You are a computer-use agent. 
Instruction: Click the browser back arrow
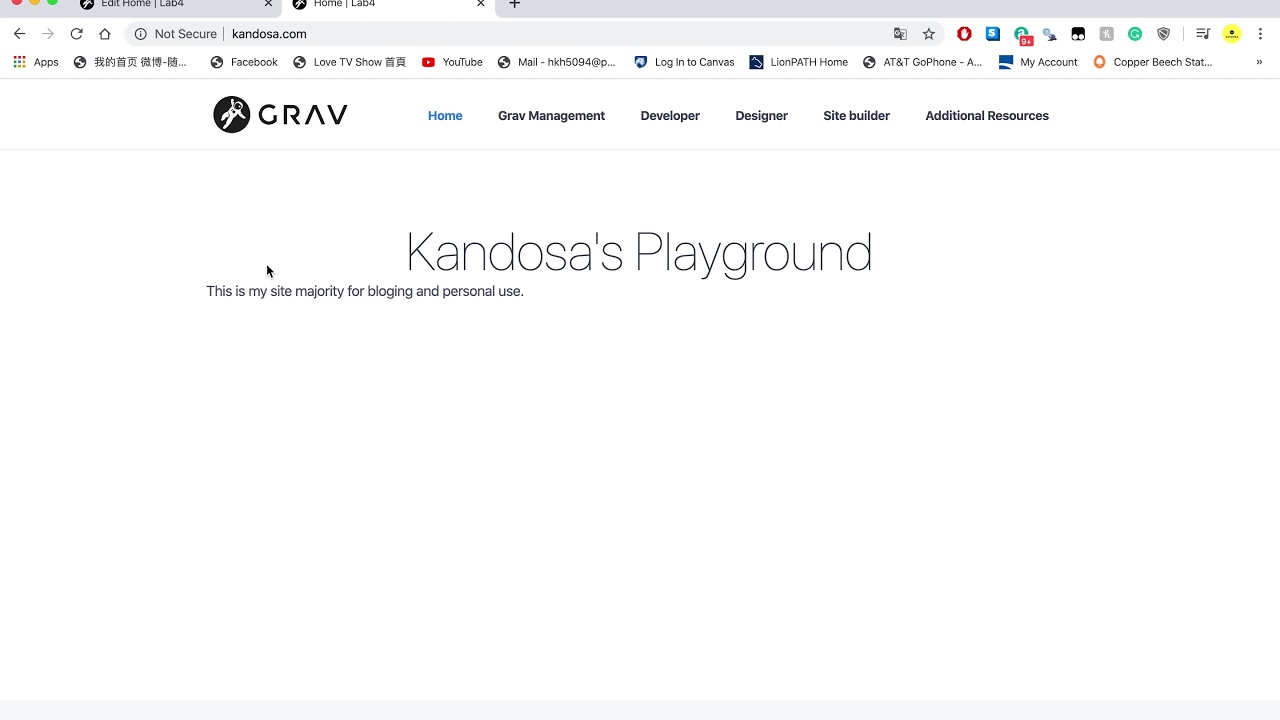point(19,34)
